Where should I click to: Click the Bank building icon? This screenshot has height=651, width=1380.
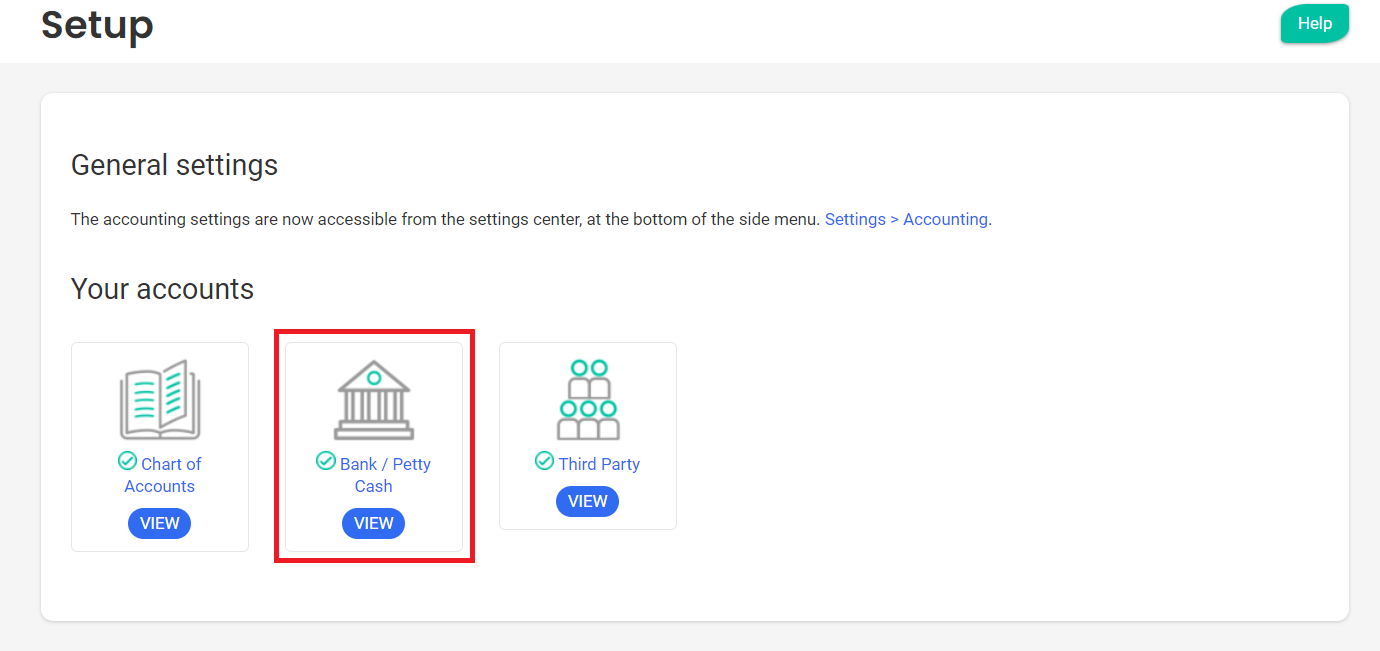pos(374,400)
